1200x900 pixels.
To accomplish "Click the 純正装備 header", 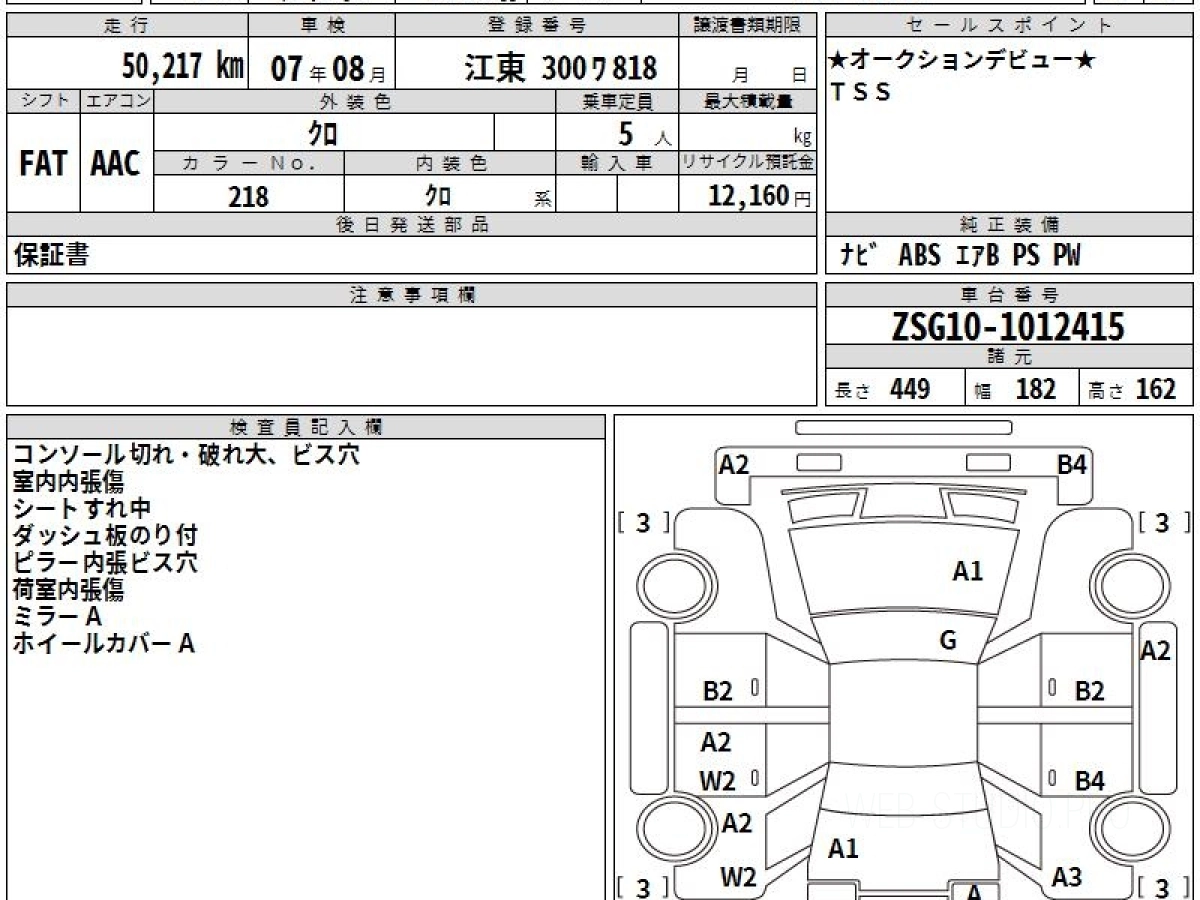I will (1009, 225).
